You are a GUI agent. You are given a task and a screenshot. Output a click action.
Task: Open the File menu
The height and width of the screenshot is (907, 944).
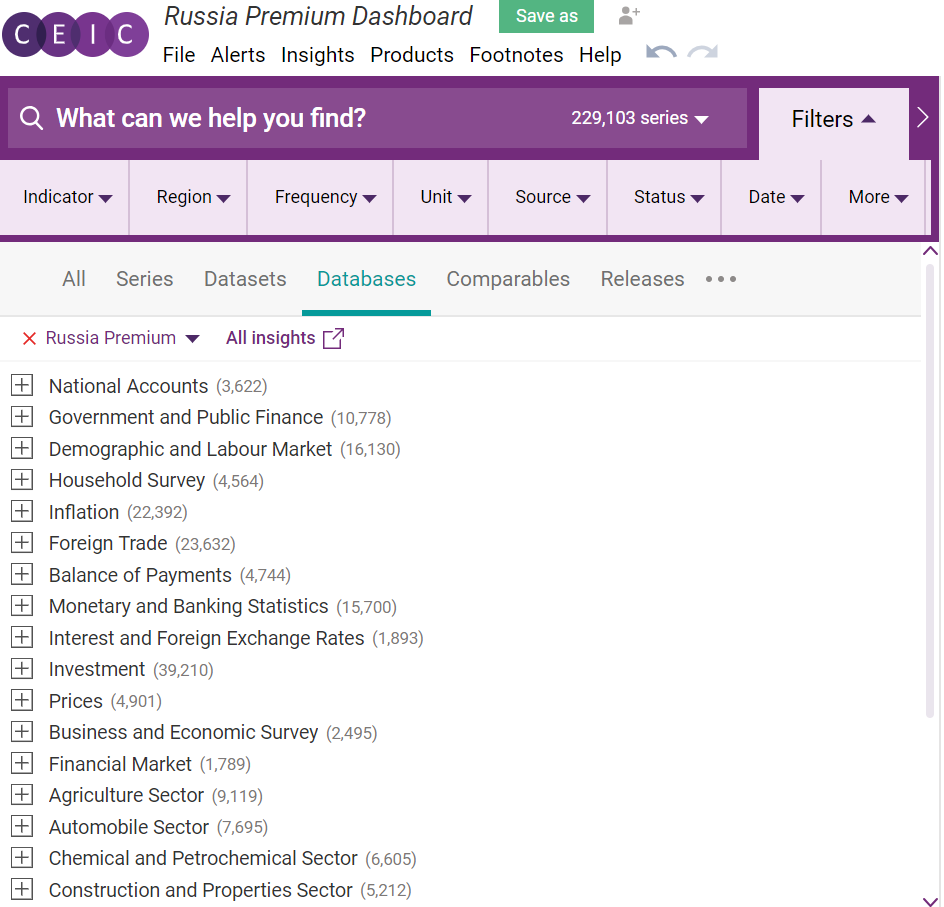(179, 55)
